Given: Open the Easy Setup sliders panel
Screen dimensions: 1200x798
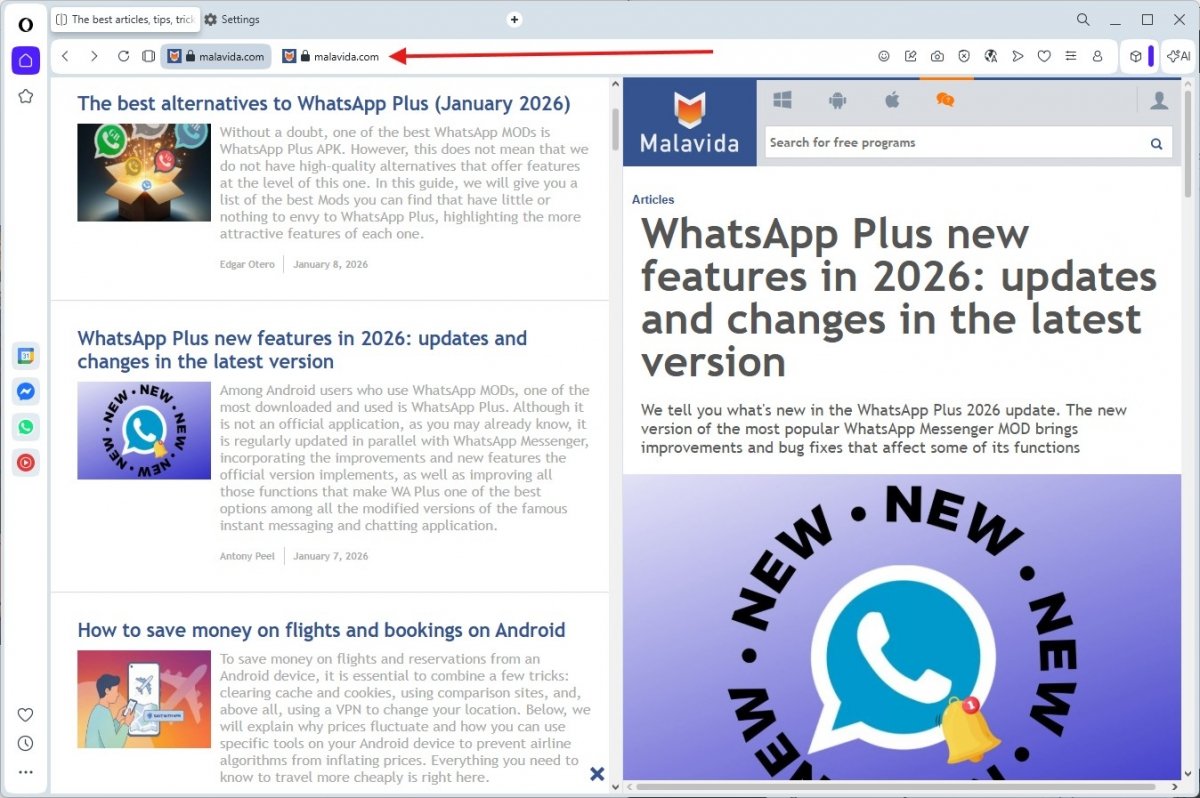Looking at the screenshot, I should tap(1071, 57).
